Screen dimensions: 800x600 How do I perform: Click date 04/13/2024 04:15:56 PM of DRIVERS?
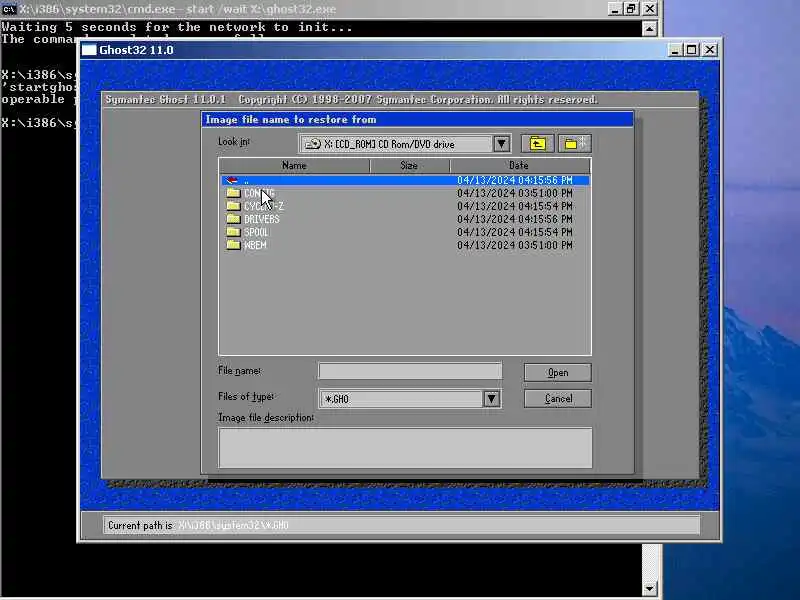tap(515, 219)
